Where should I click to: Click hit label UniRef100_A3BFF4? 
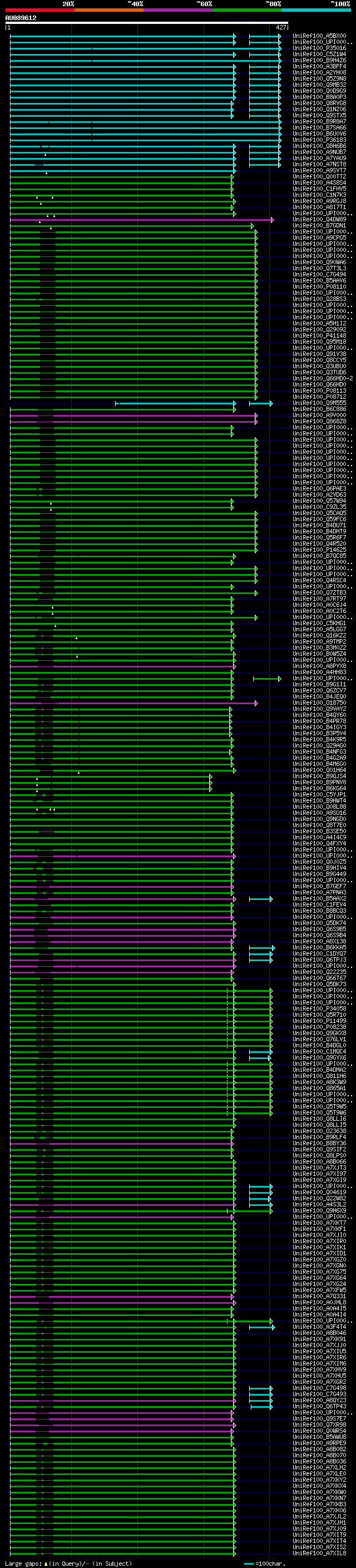319,66
